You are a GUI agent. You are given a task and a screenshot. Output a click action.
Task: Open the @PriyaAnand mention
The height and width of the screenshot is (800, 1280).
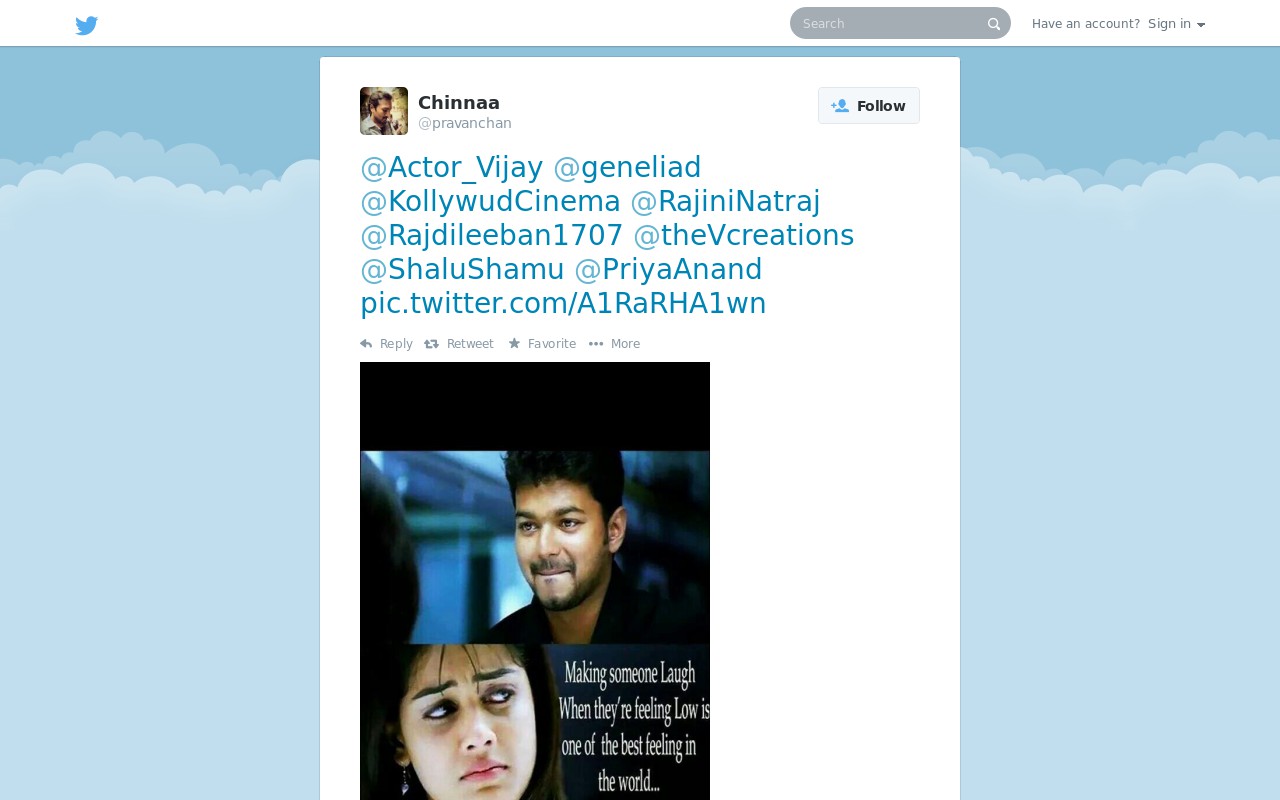(x=668, y=269)
